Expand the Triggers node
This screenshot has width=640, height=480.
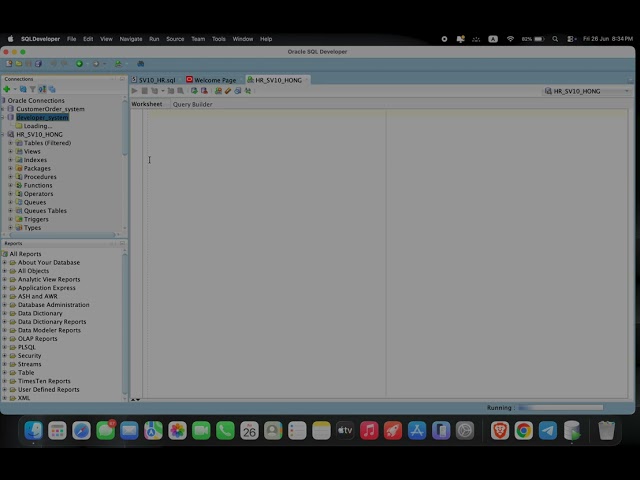coord(11,219)
